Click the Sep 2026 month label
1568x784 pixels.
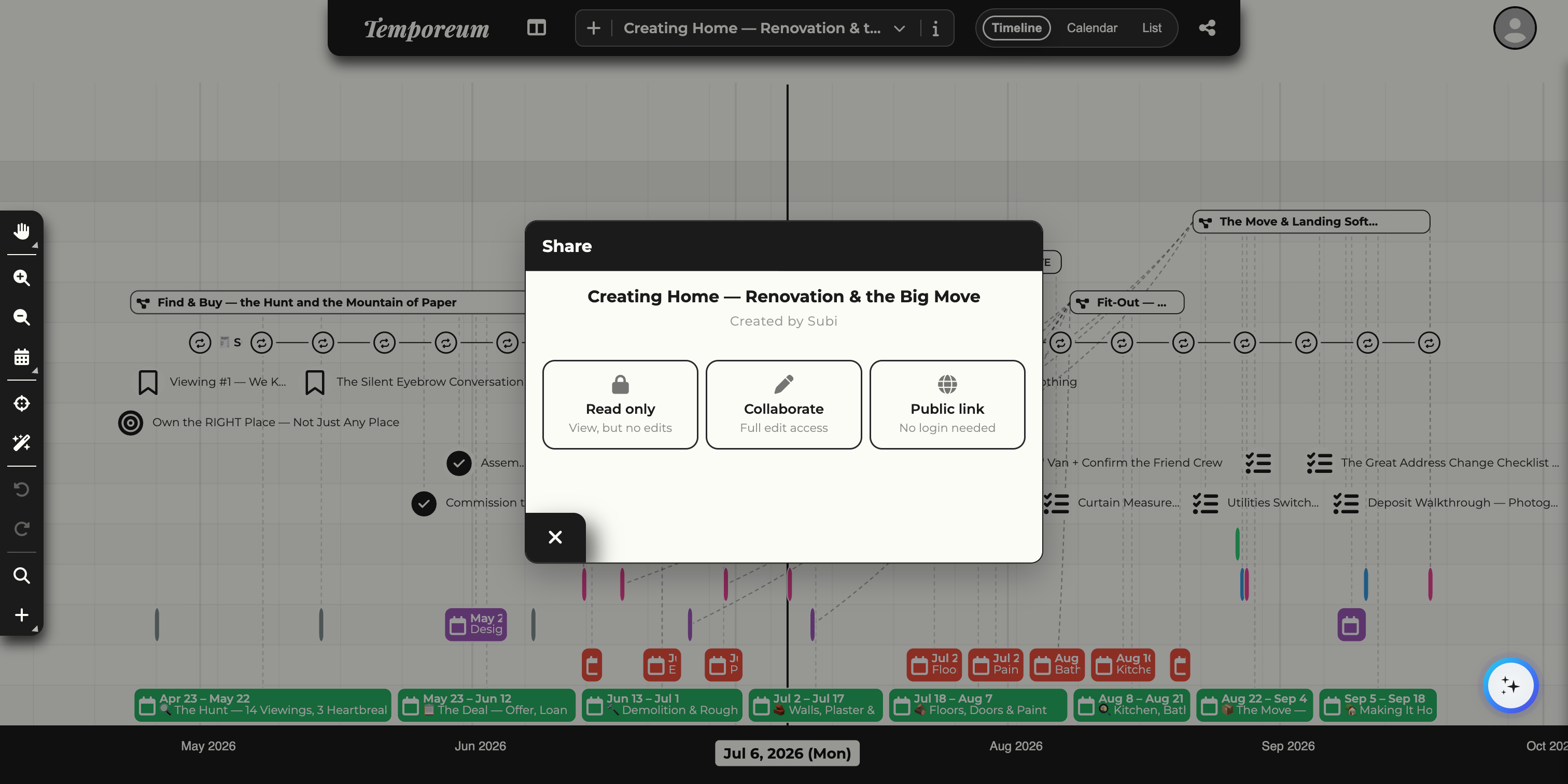pos(1288,746)
